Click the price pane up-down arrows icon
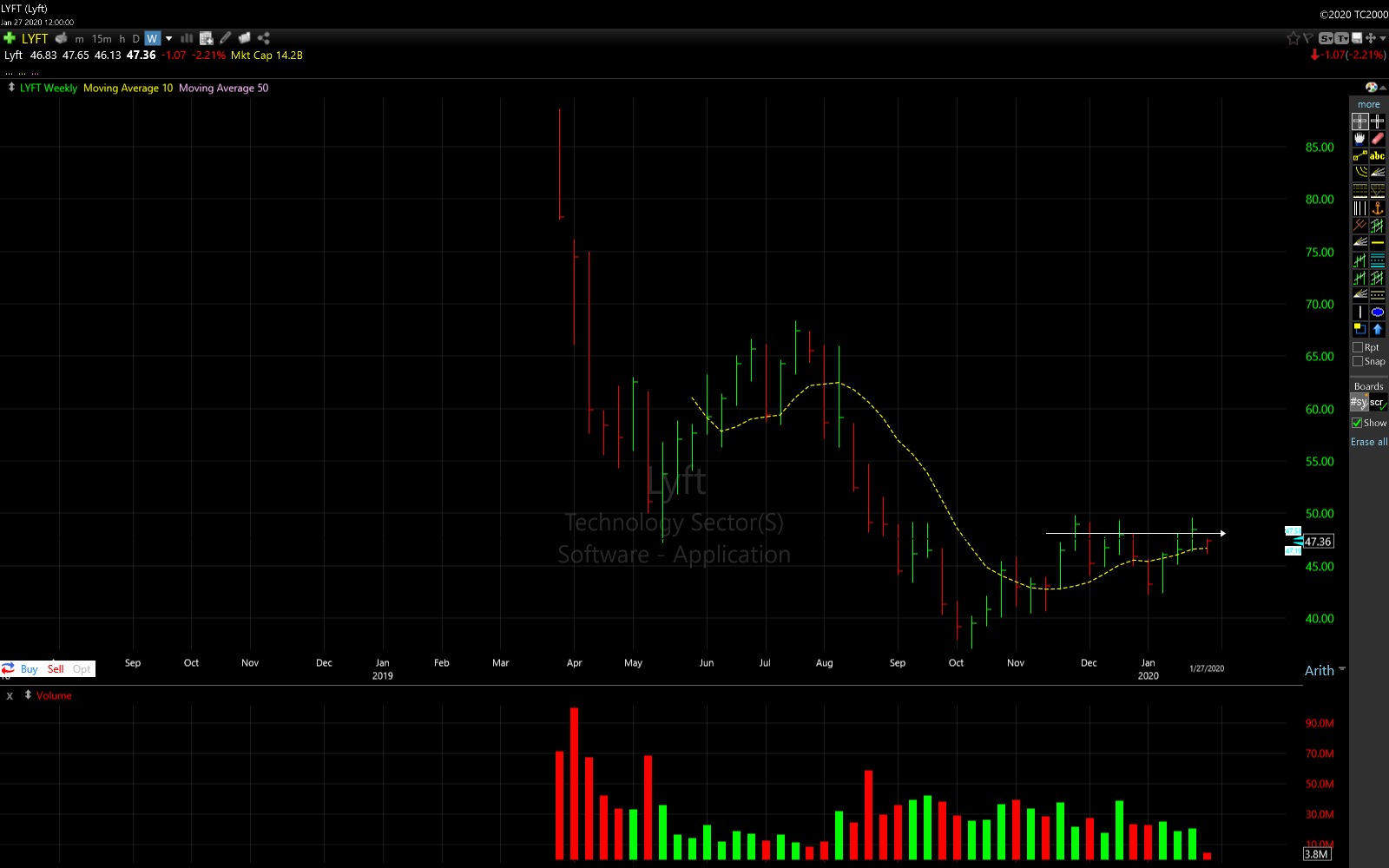 click(x=10, y=87)
